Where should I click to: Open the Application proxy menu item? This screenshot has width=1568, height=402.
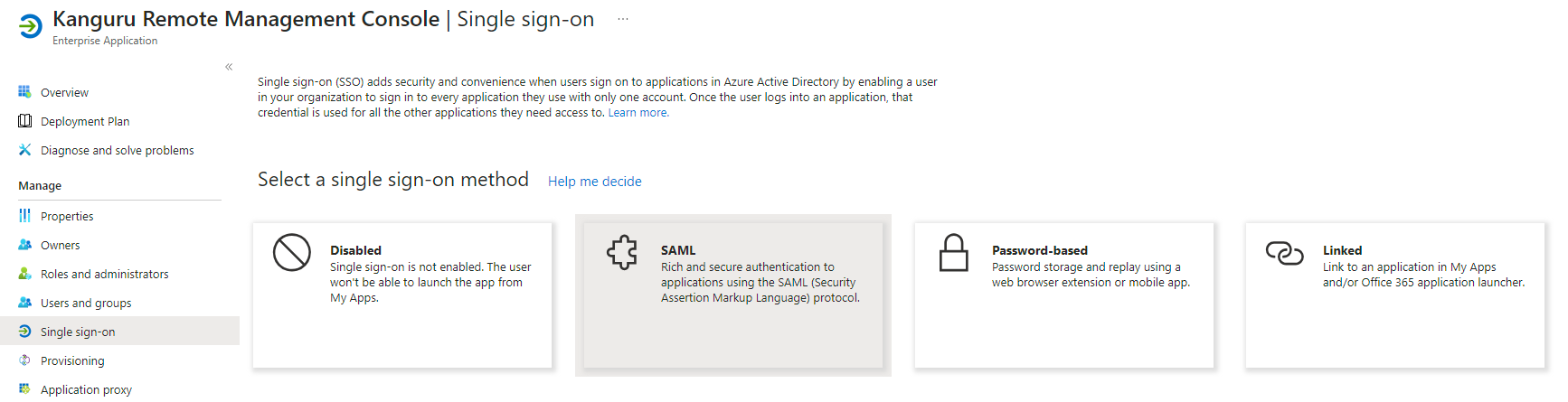point(86,389)
